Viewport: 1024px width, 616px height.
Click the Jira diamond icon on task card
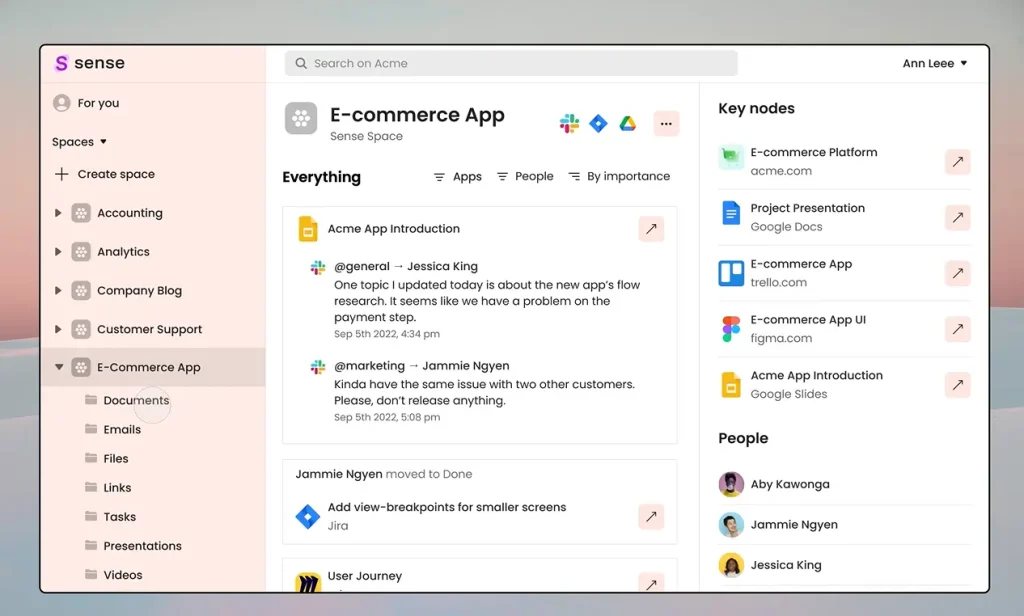tap(308, 516)
